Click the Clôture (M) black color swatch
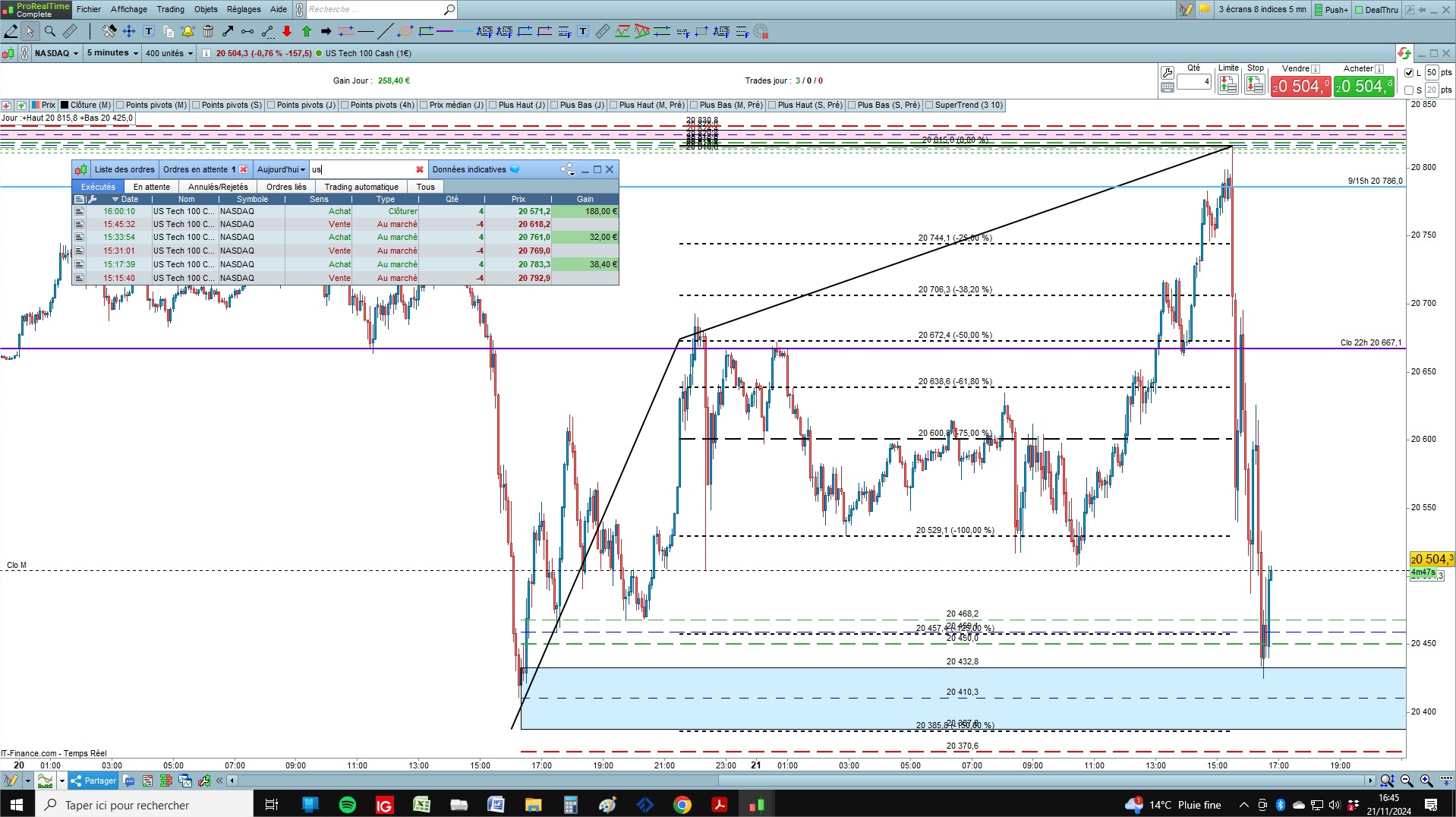Image resolution: width=1456 pixels, height=817 pixels. [65, 105]
